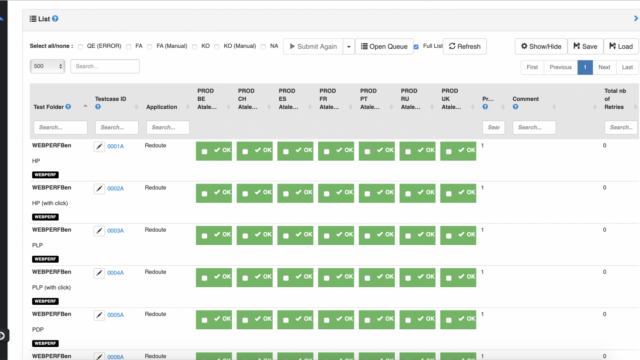The image size is (640, 360).
Task: Open the edit pencil for testcase 0005A
Action: (99, 315)
